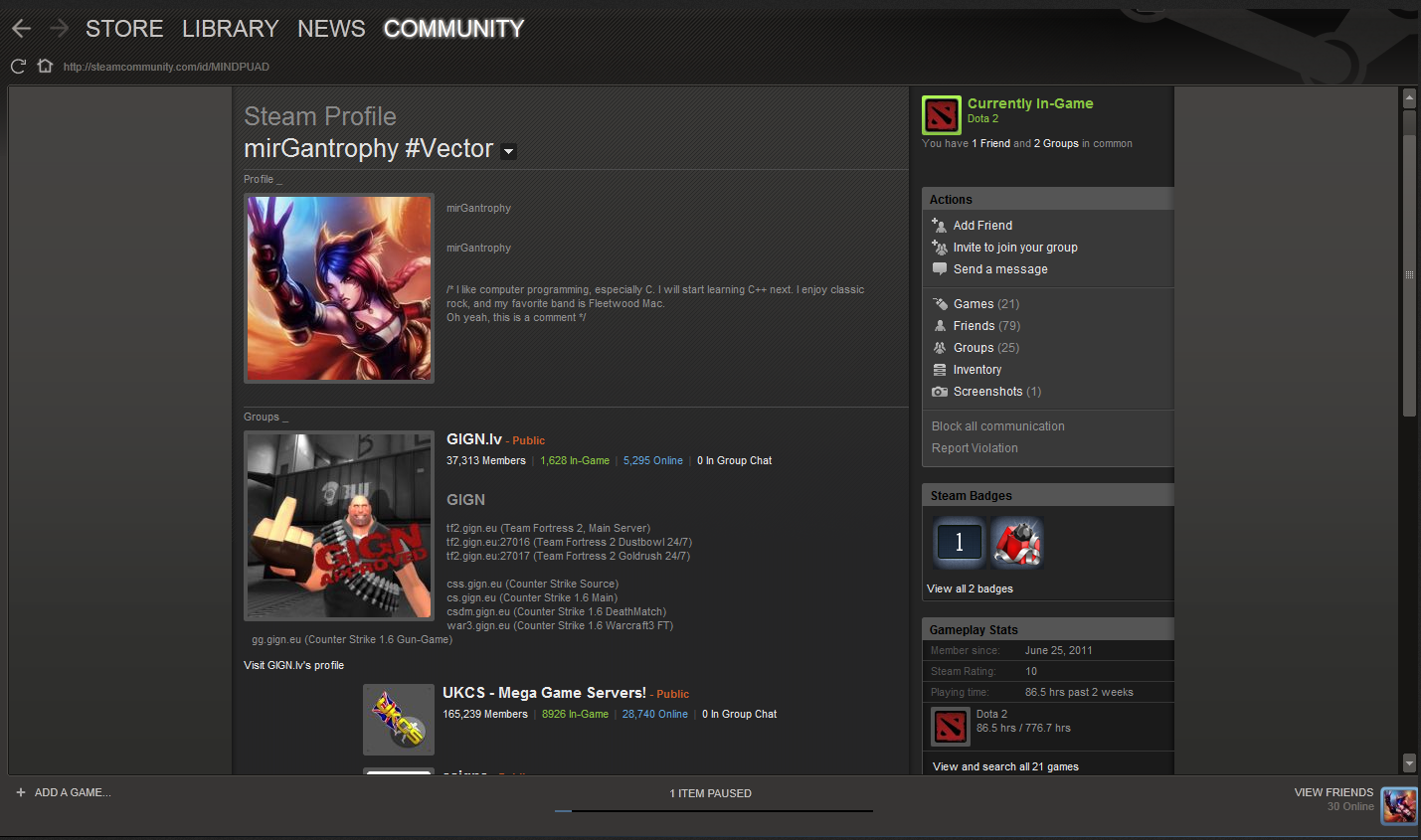The image size is (1421, 840).
Task: Click Add Friend action
Action: tap(982, 226)
